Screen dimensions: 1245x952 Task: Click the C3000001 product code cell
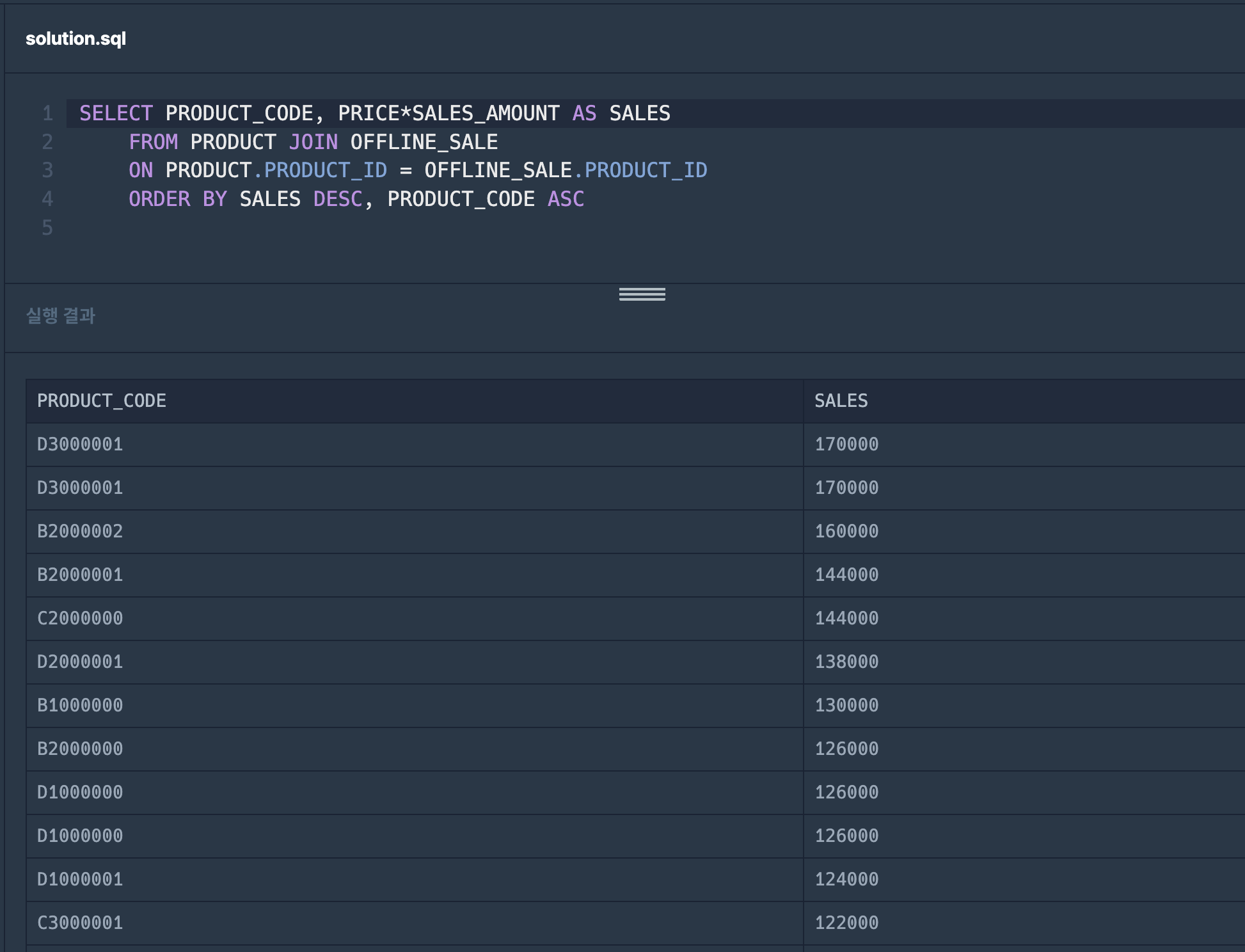click(80, 923)
